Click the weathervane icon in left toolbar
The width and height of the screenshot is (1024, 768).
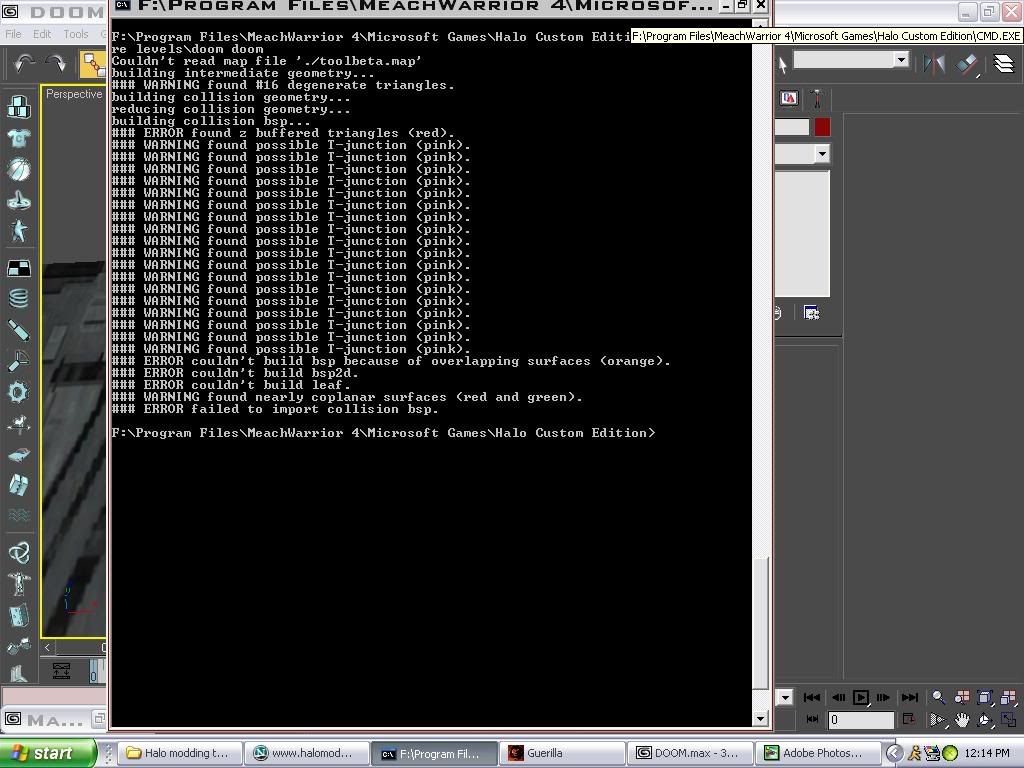coord(18,424)
